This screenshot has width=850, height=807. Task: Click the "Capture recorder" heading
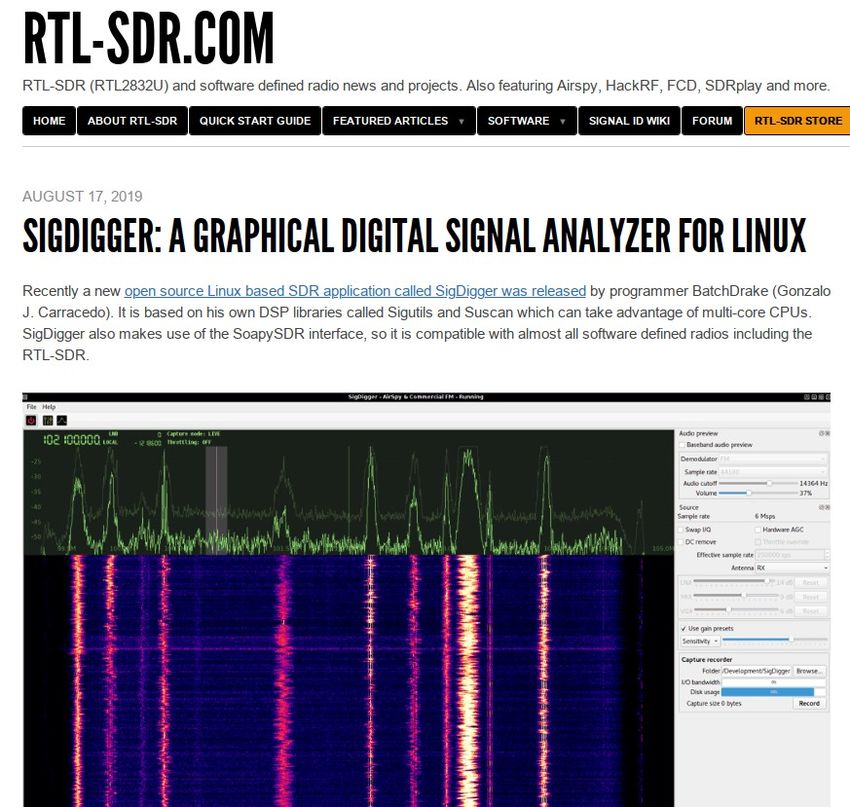coord(707,660)
